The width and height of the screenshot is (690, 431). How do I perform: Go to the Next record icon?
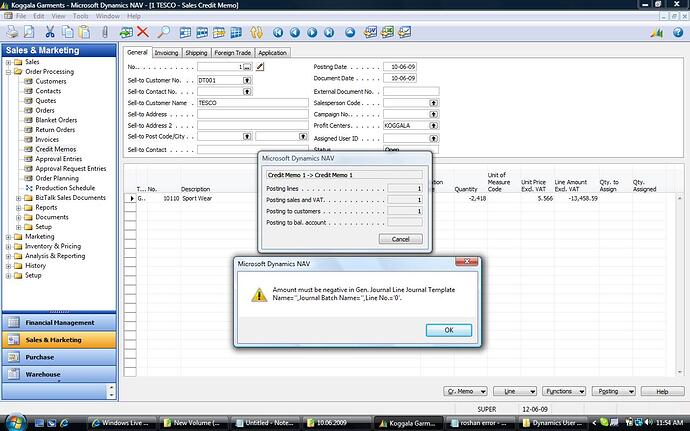coord(312,32)
